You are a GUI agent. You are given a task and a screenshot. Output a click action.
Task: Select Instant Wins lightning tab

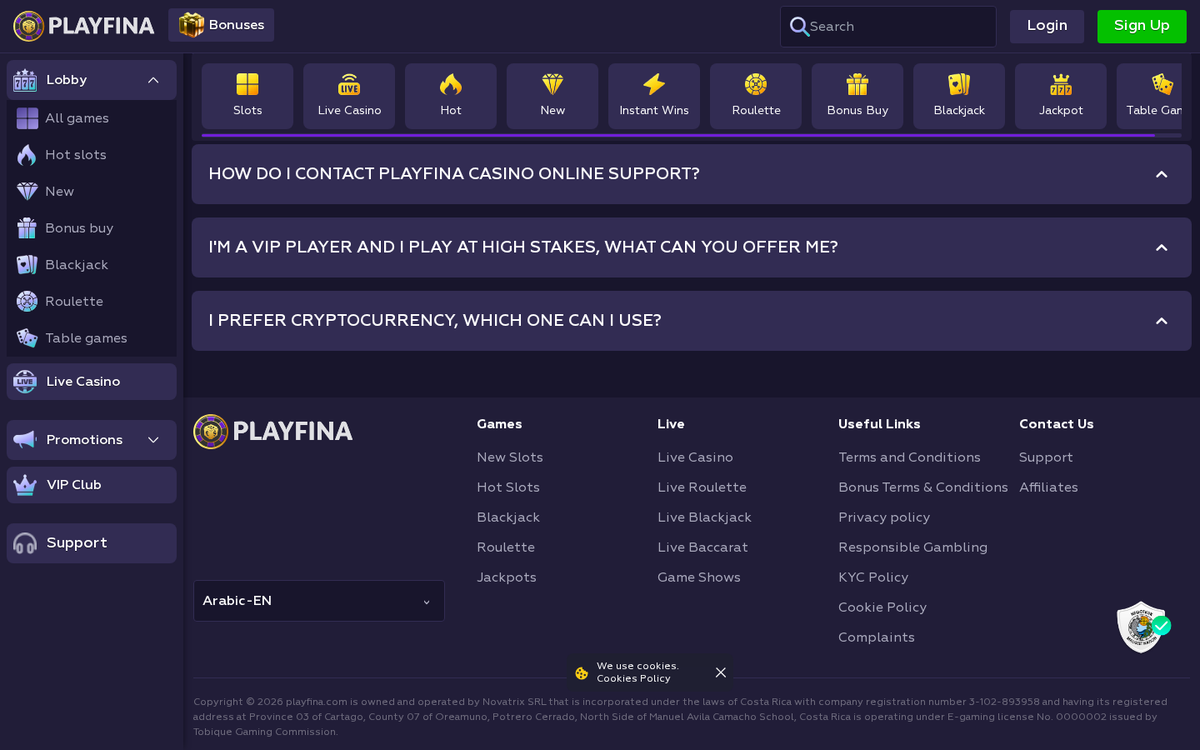point(654,96)
